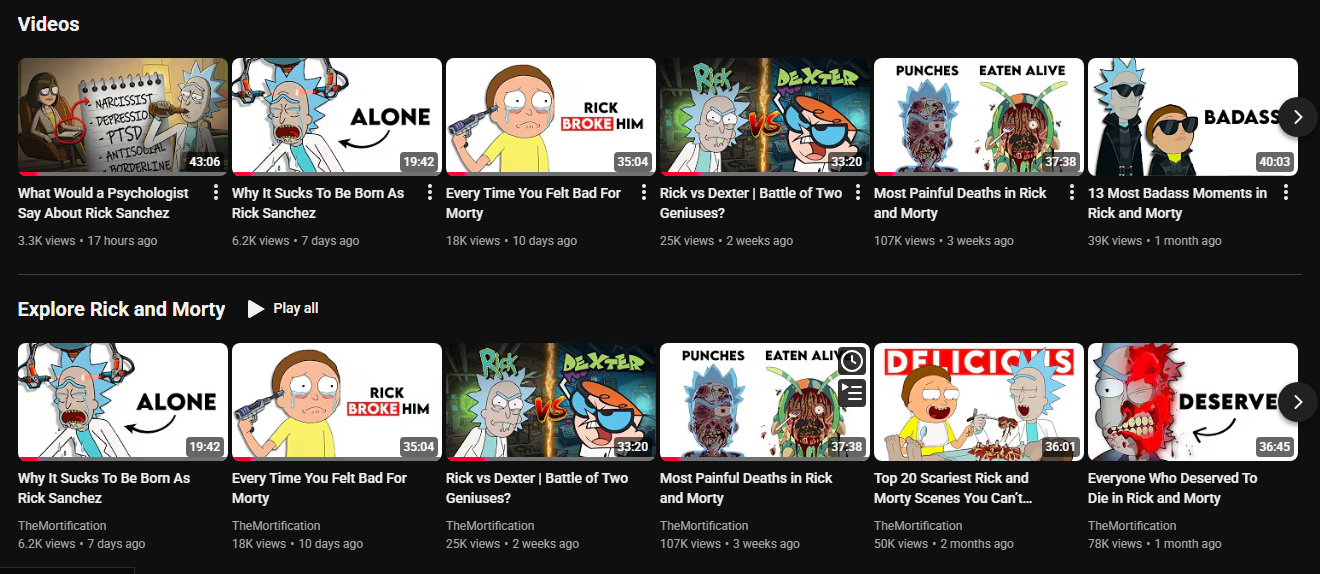Open ALONE thumbnail in Videos row

[337, 117]
